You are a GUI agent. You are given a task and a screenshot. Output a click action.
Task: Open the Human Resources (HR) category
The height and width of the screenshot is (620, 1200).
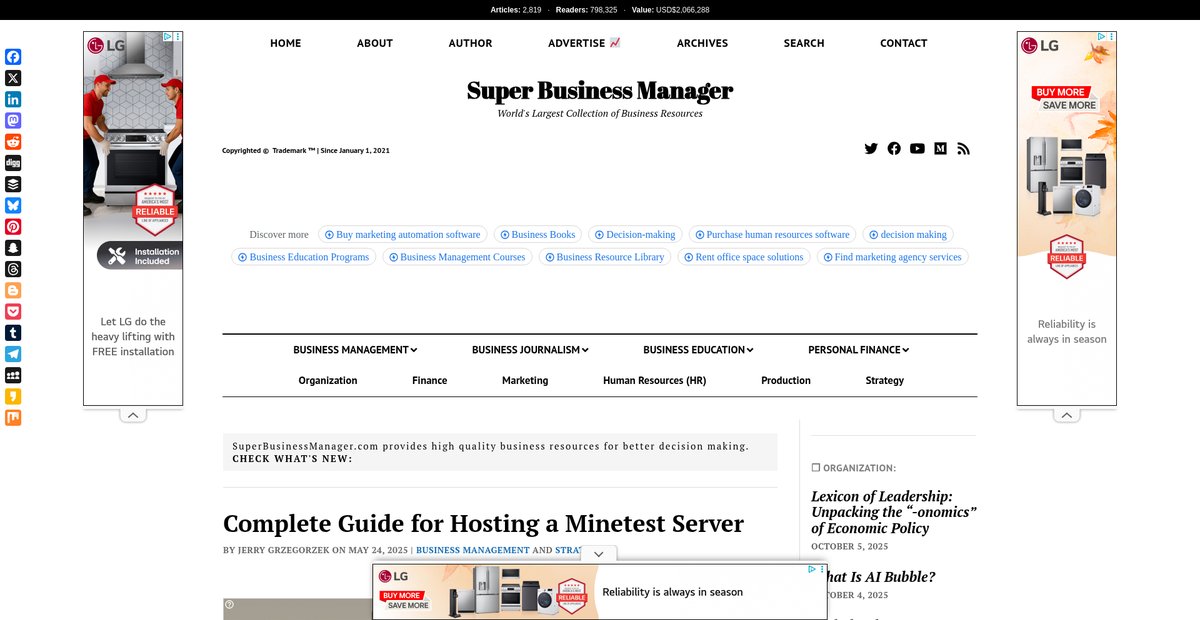click(654, 380)
